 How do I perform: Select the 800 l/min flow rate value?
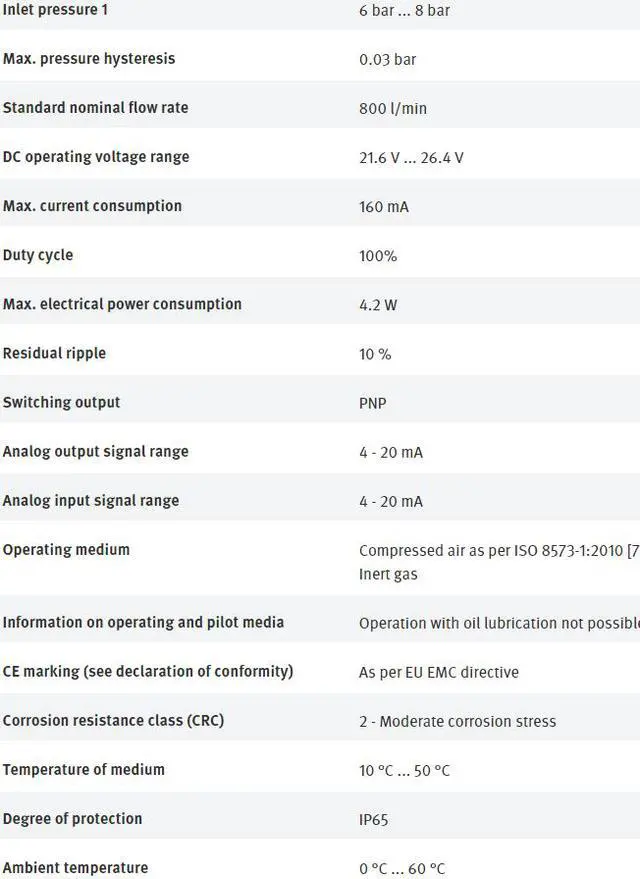pyautogui.click(x=393, y=108)
